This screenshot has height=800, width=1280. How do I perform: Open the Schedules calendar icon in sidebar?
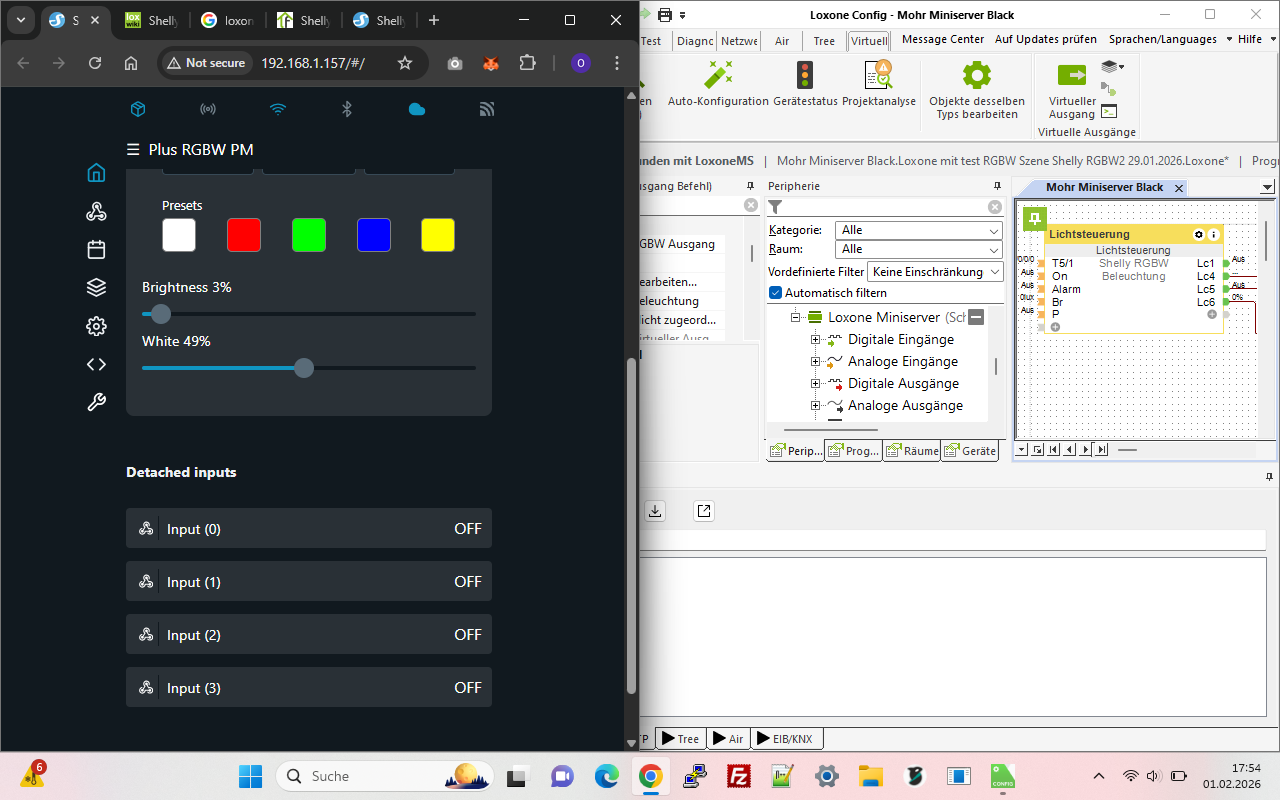[x=96, y=249]
